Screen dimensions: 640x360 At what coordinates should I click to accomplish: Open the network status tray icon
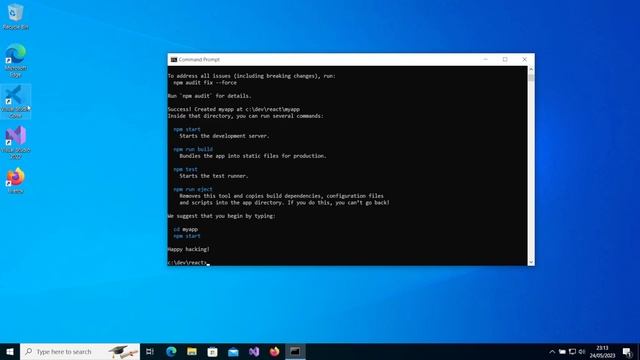tap(572, 351)
